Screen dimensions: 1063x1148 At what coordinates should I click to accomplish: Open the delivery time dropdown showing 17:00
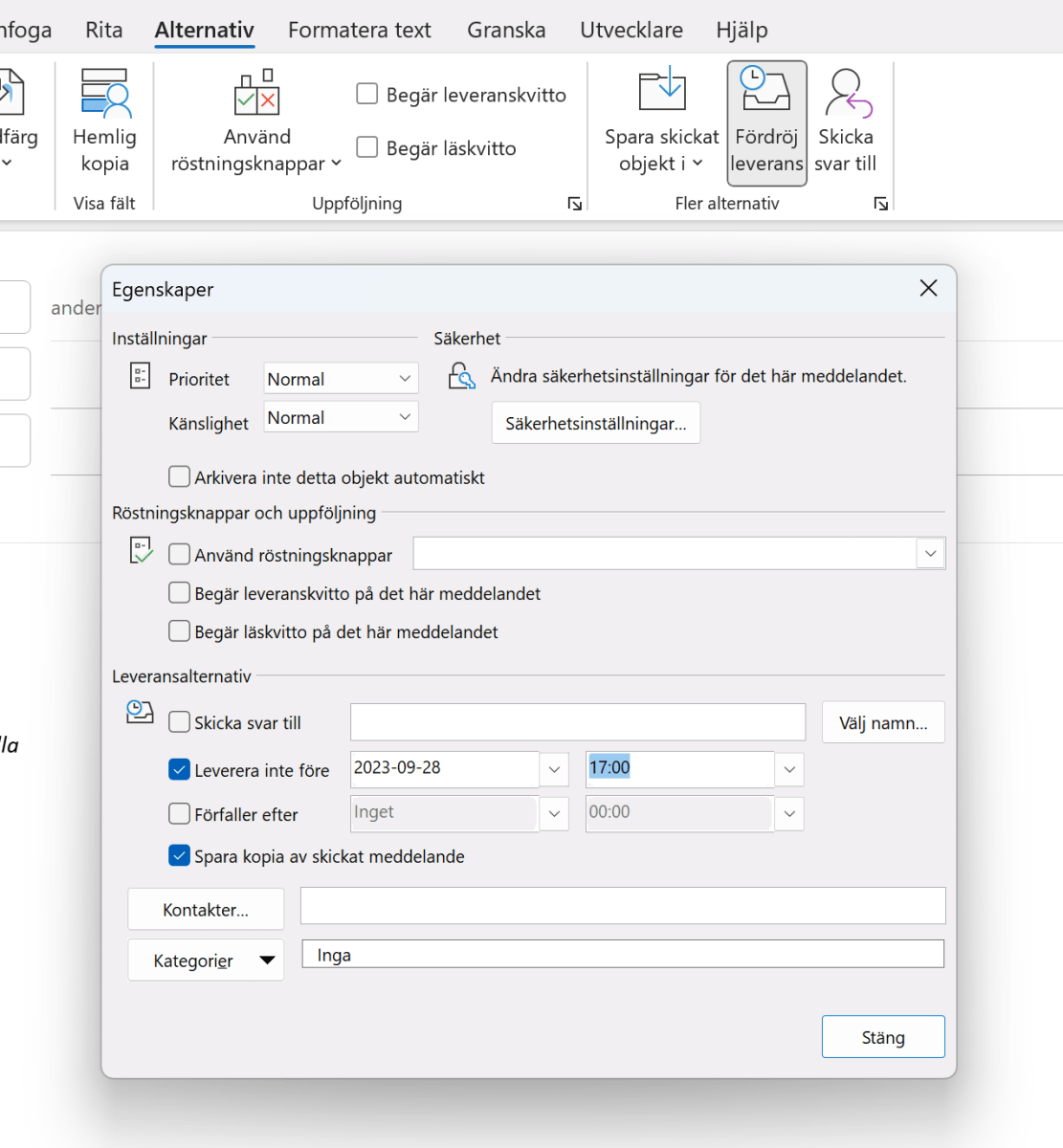click(788, 769)
